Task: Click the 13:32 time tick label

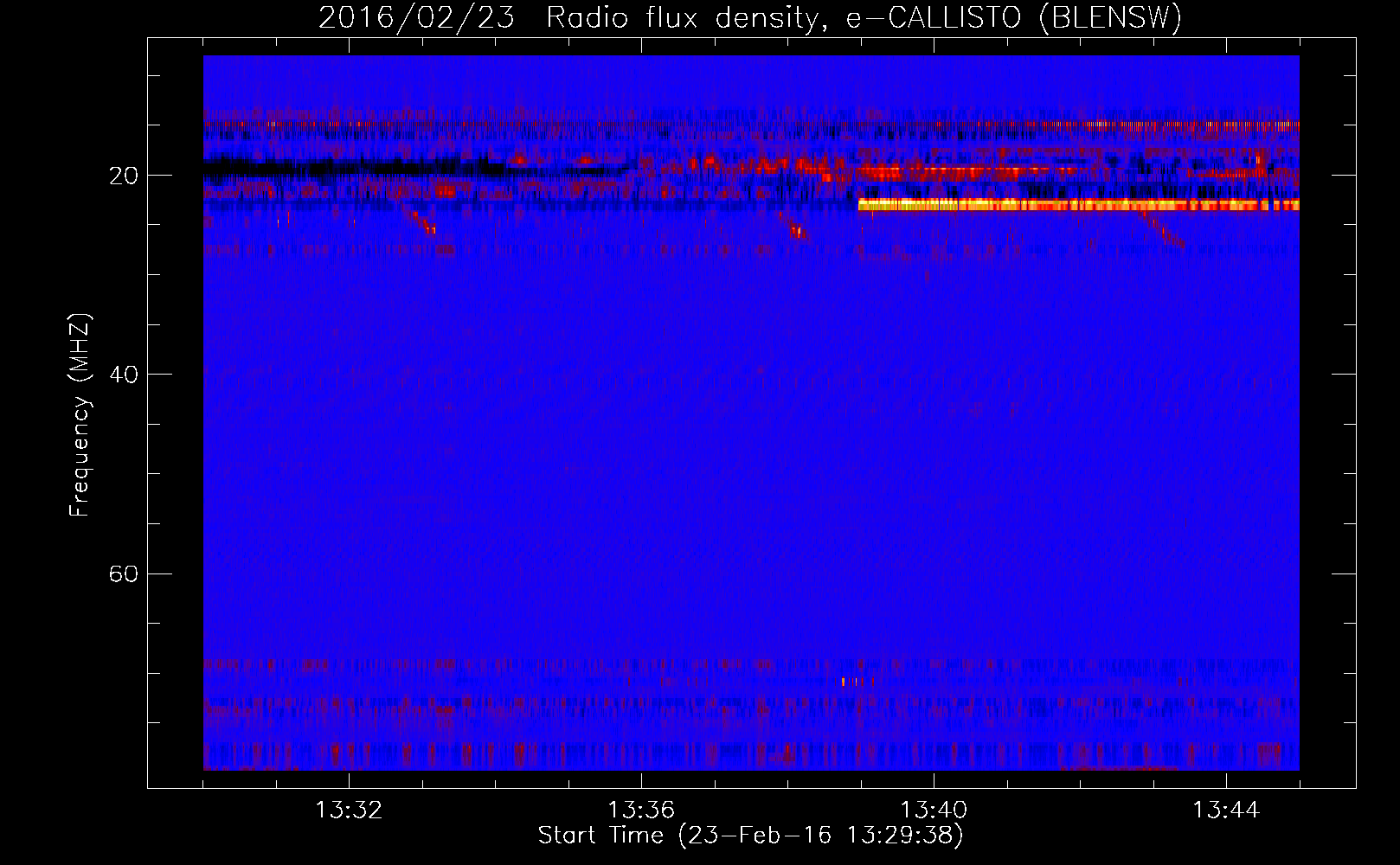Action: 349,811
